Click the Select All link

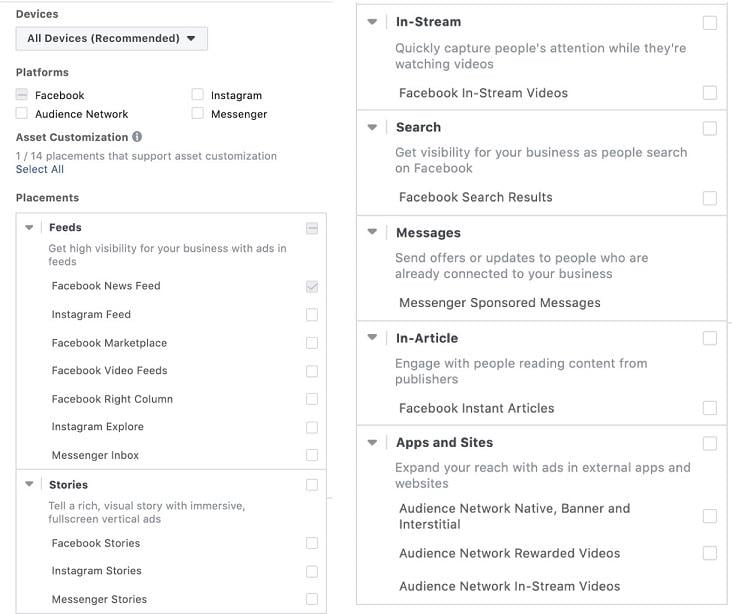coord(40,169)
